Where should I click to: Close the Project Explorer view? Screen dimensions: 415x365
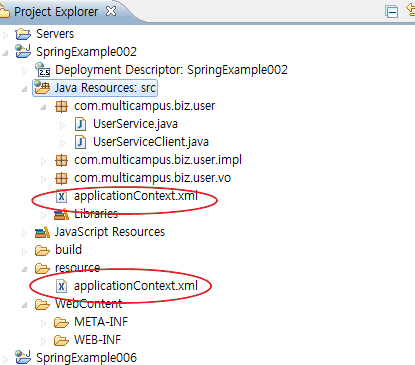coord(111,11)
